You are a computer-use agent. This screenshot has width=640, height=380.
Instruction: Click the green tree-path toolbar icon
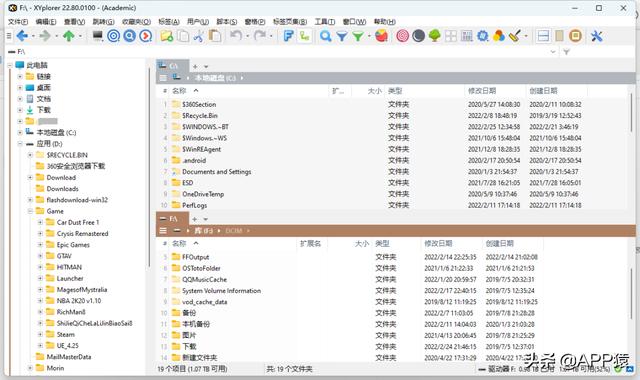point(304,36)
